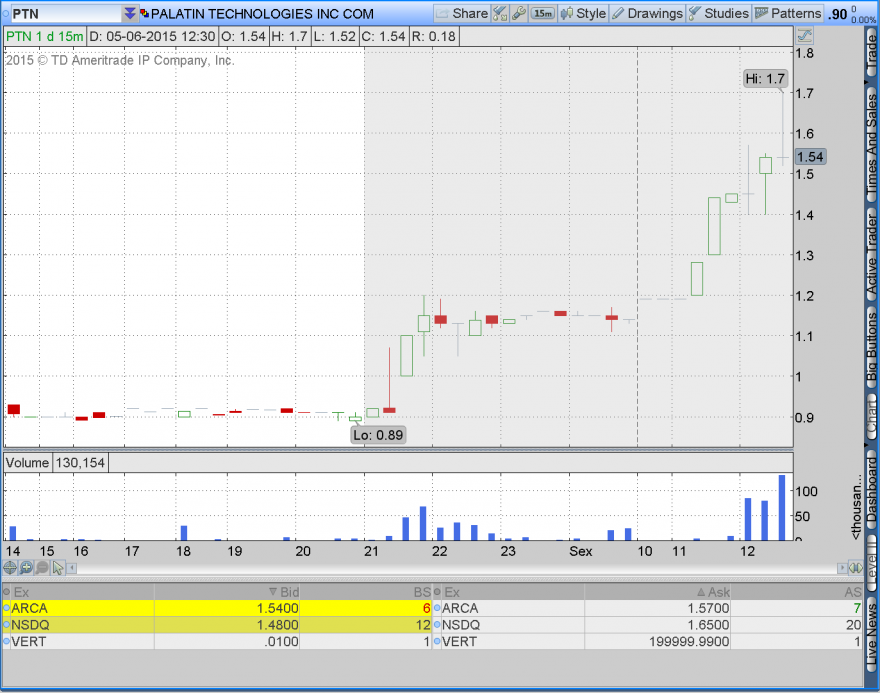
Task: Click the blue dot beside ask NSDQ
Action: [x=437, y=625]
